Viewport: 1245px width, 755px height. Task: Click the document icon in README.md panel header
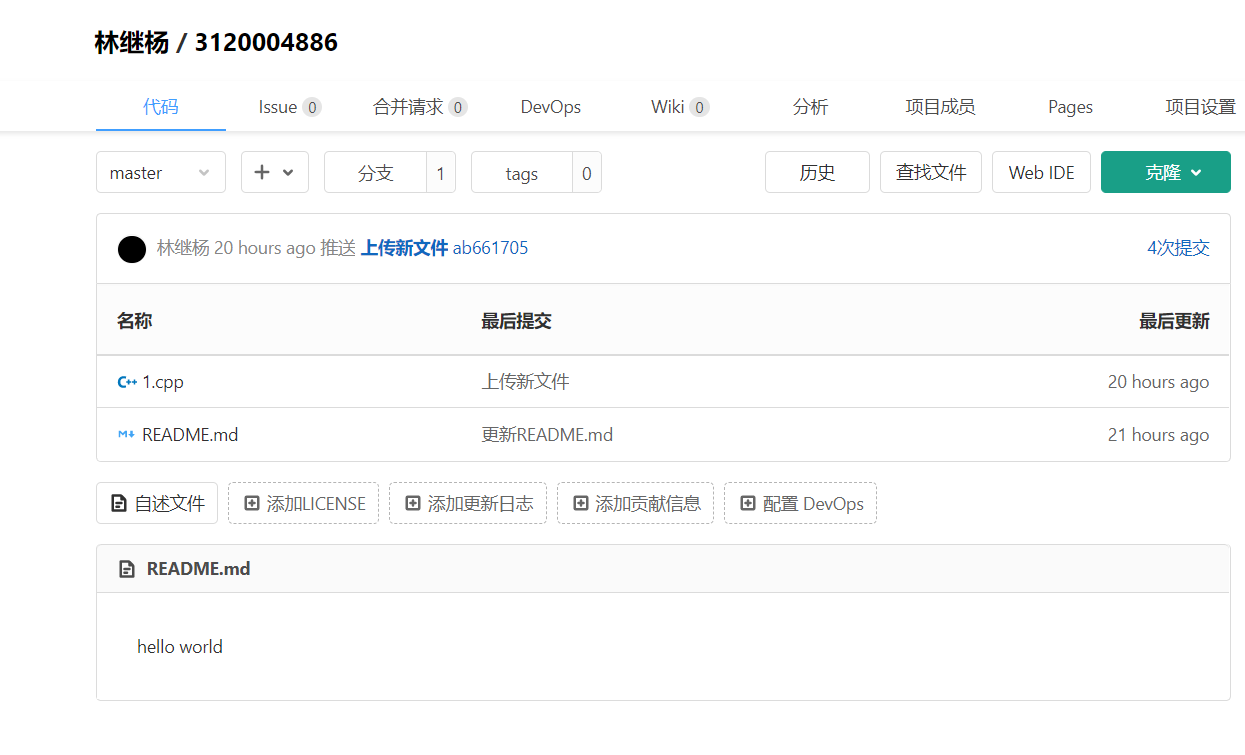click(x=127, y=569)
